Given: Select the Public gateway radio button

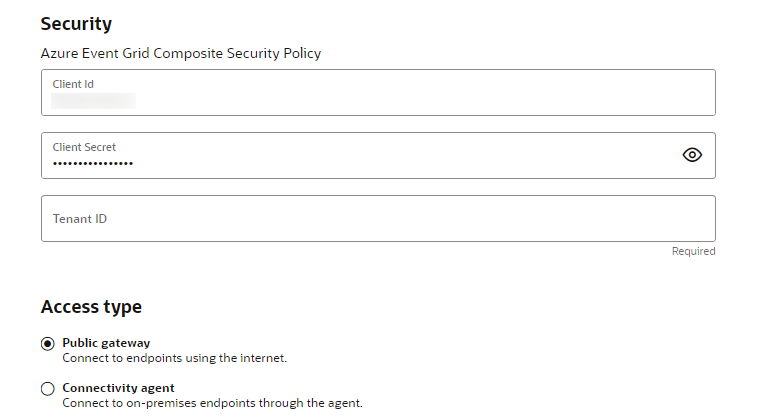Looking at the screenshot, I should [x=48, y=343].
